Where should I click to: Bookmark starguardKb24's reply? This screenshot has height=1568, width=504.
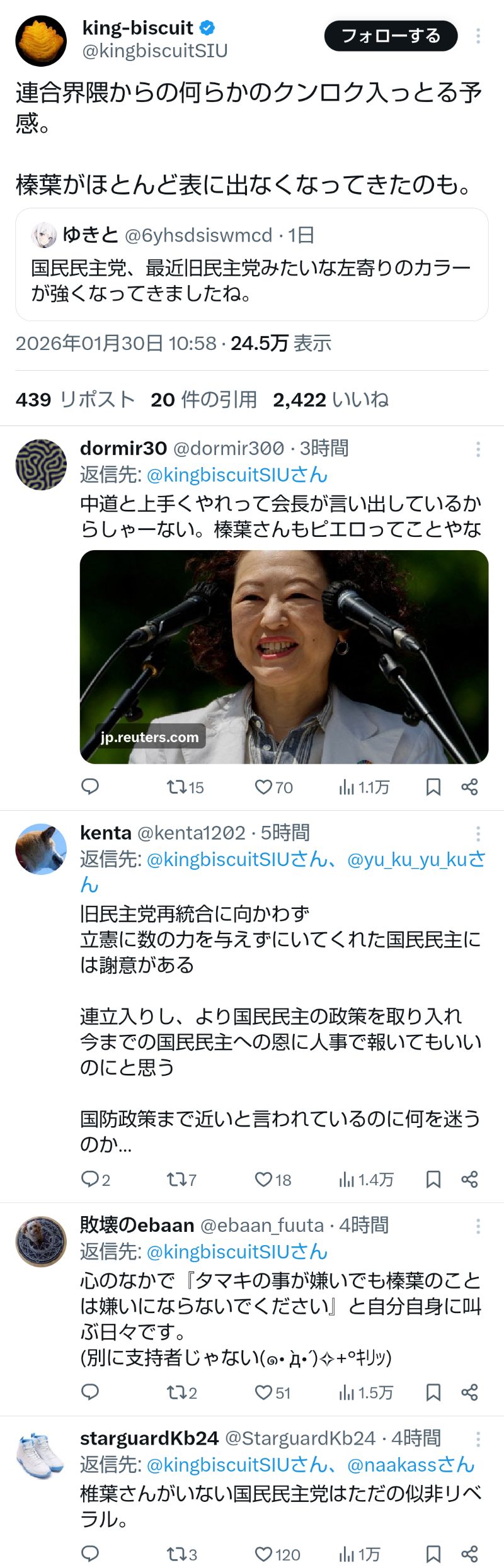pyautogui.click(x=433, y=1554)
